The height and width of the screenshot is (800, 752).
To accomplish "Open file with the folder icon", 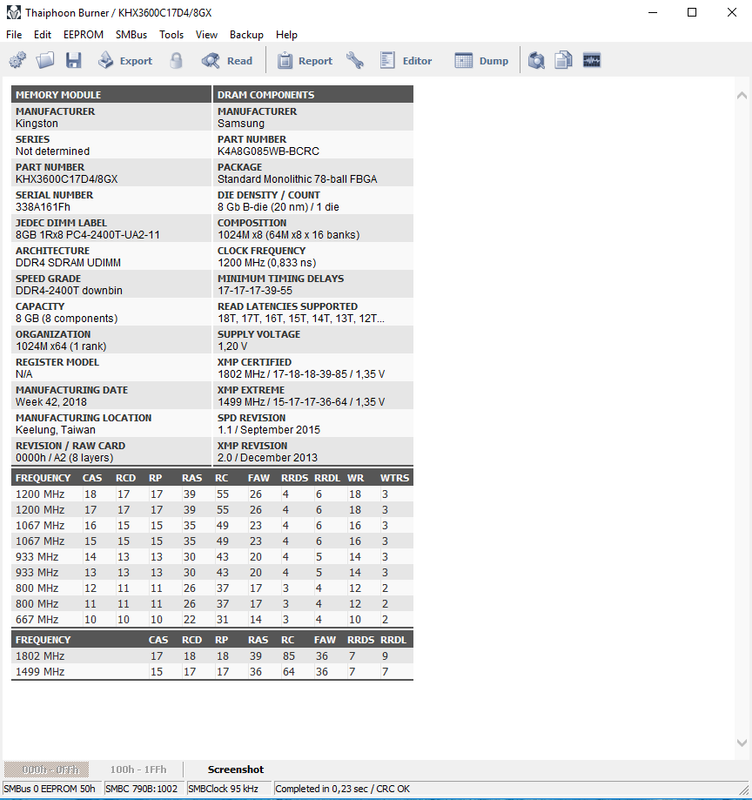I will (45, 60).
